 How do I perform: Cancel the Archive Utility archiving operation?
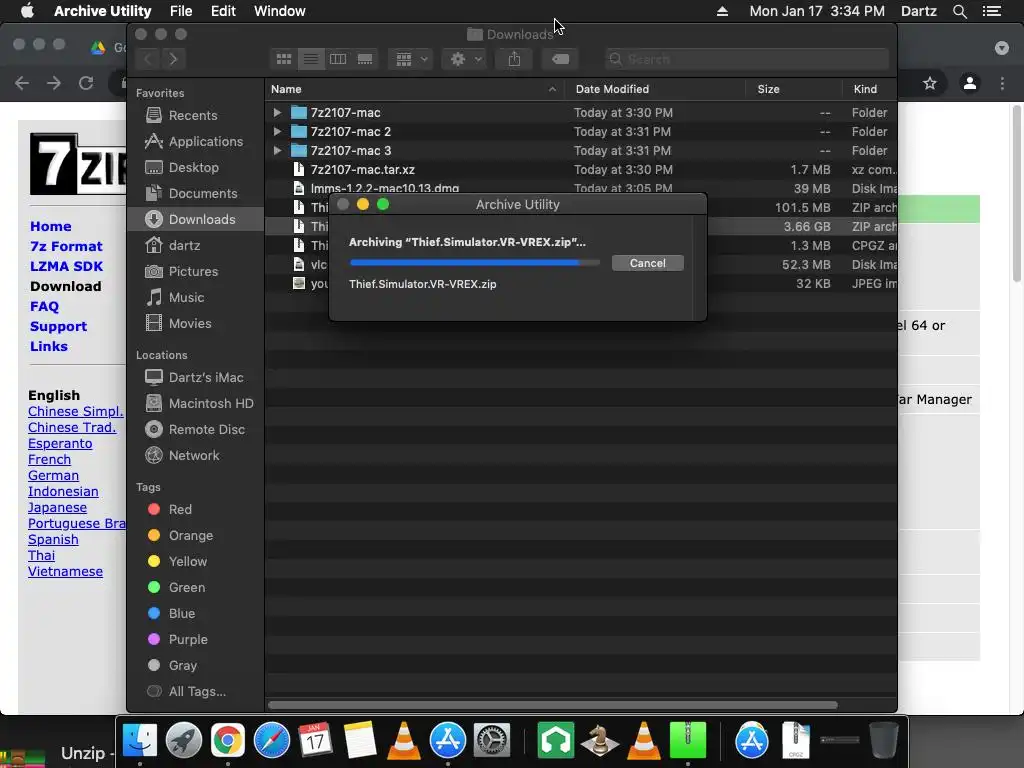647,263
